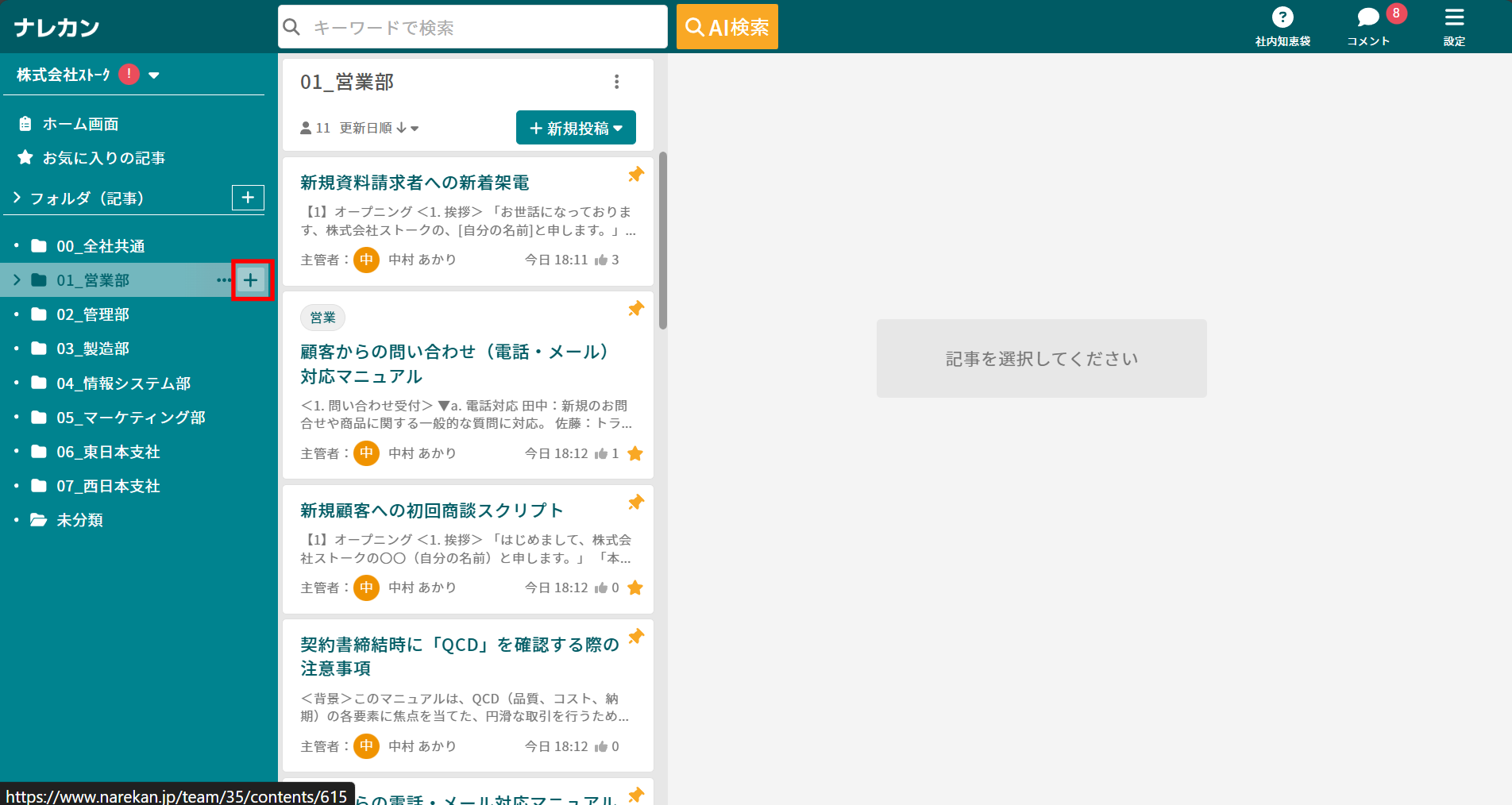1512x805 pixels.
Task: Open お気に入りの記事 starred articles
Action: pos(25,157)
